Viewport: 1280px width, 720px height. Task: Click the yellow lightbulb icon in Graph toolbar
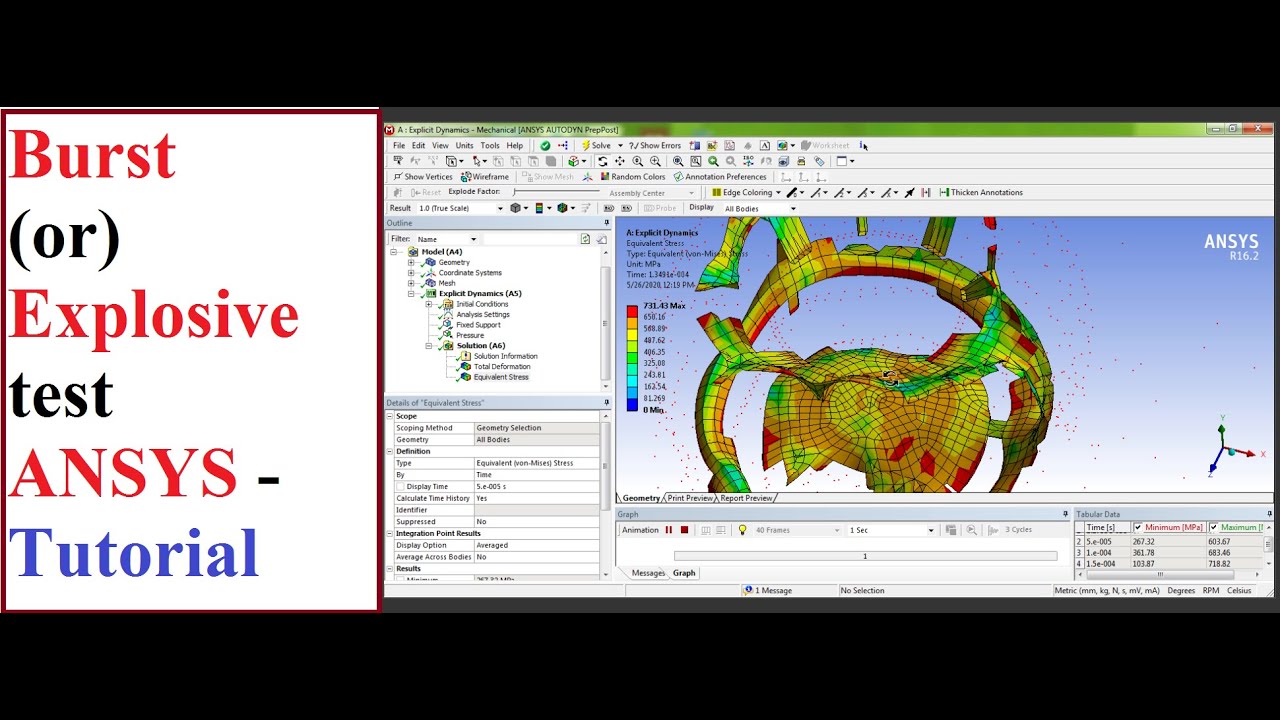point(742,530)
